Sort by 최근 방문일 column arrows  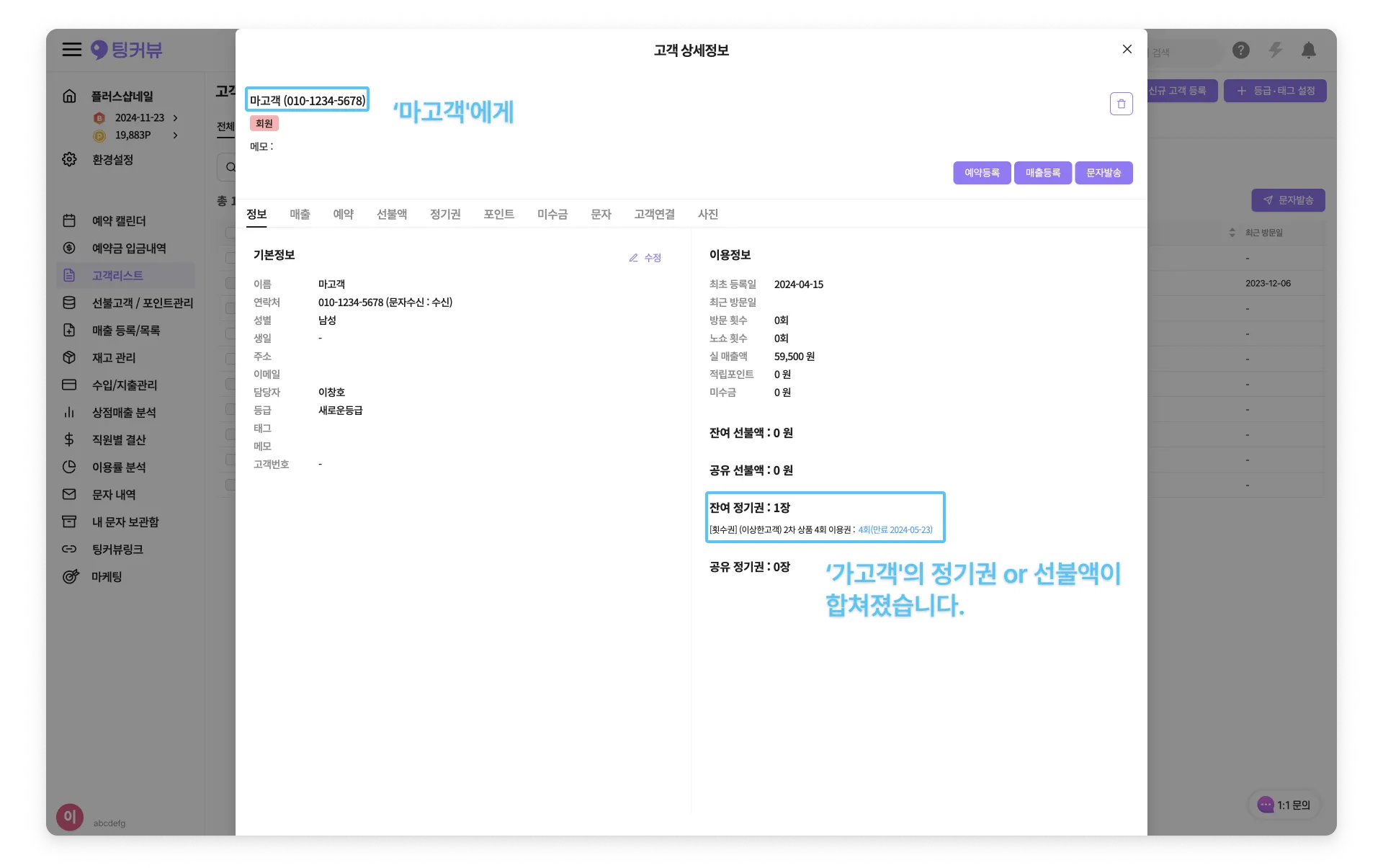(x=1232, y=233)
